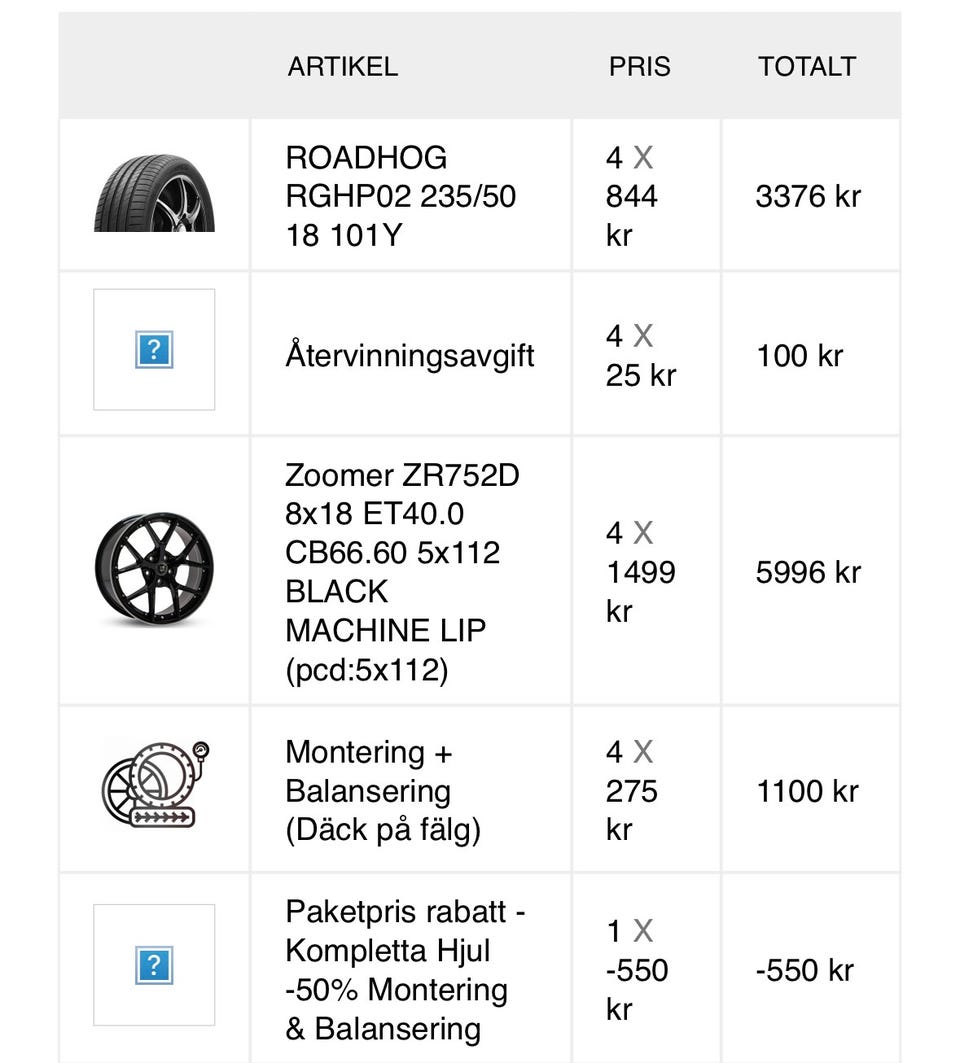Click the 100 kr recycling fee total
The width and height of the screenshot is (960, 1063).
[x=800, y=356]
